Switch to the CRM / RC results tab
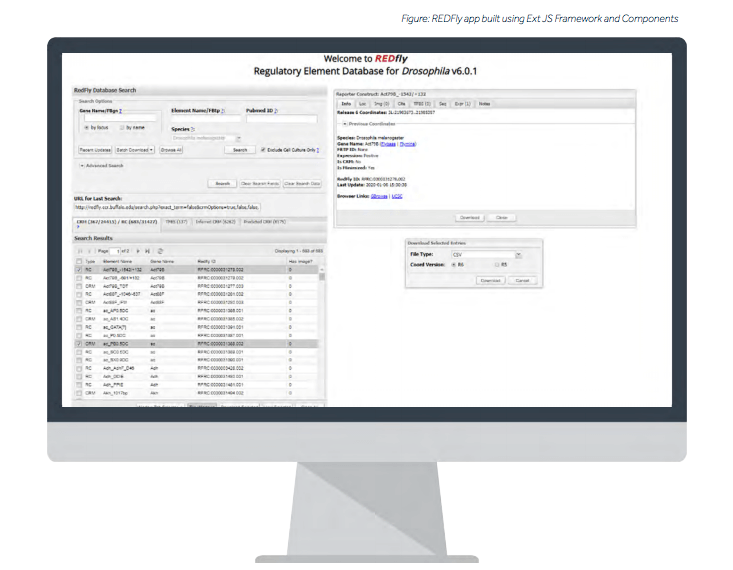Screen dimensions: 733x570 (117, 222)
